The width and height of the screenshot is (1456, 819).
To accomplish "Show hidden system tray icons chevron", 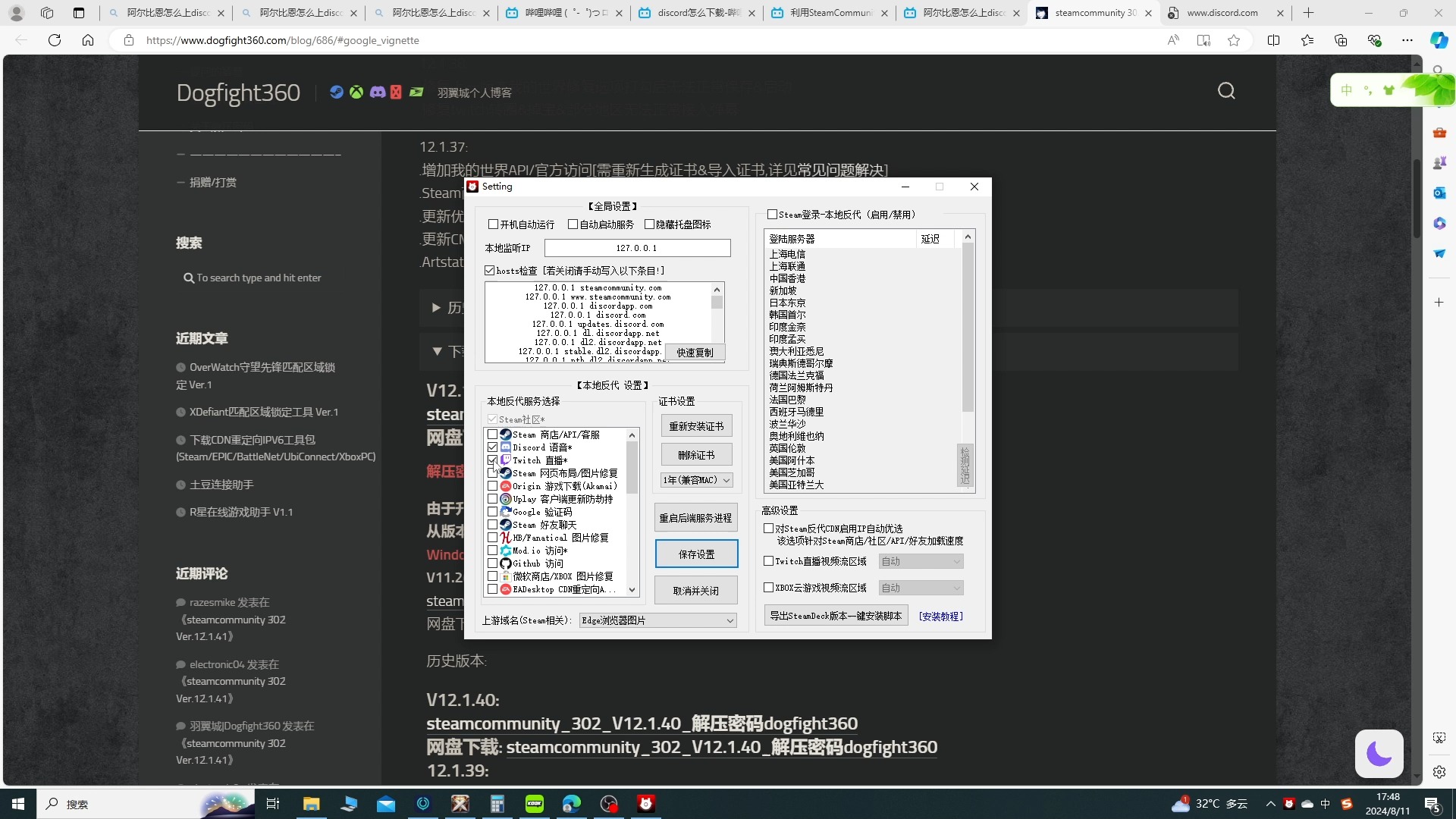I will click(1270, 804).
